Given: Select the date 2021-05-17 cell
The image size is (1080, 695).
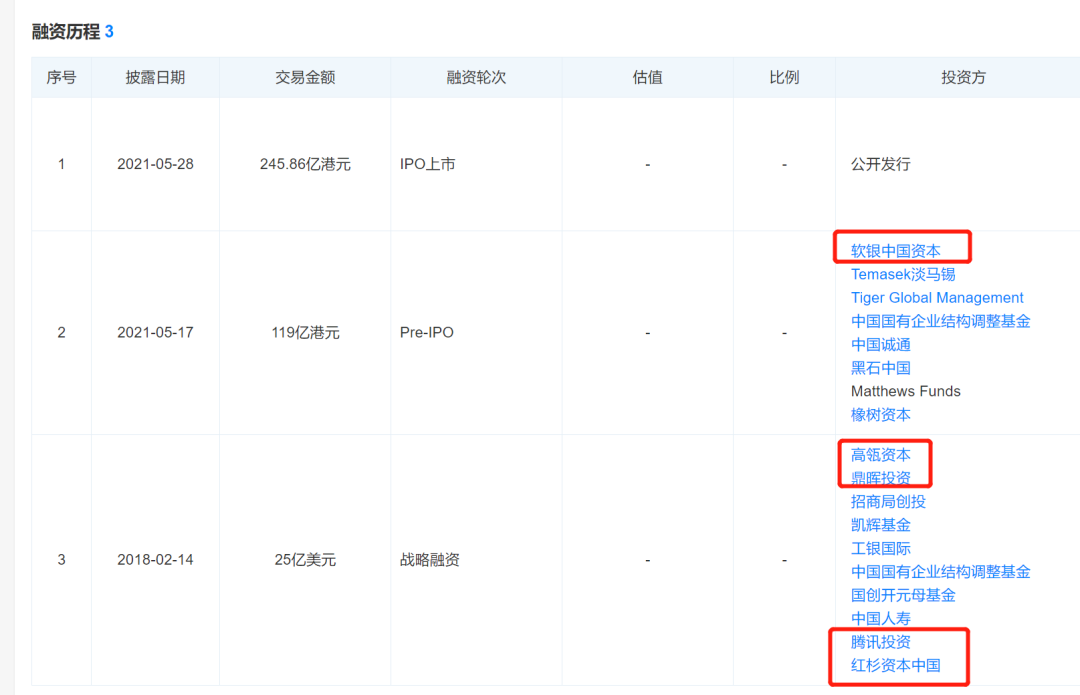Looking at the screenshot, I should [x=155, y=332].
